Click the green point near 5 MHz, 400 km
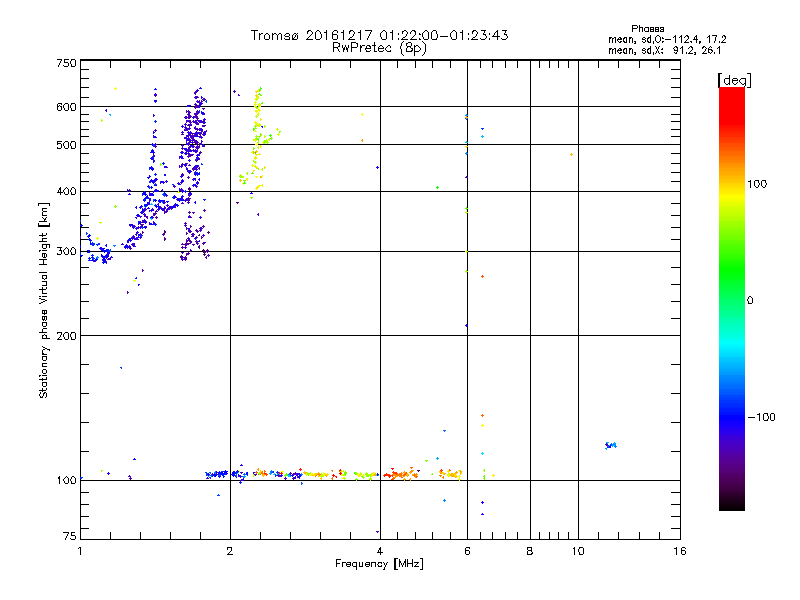800x600 pixels. (437, 188)
